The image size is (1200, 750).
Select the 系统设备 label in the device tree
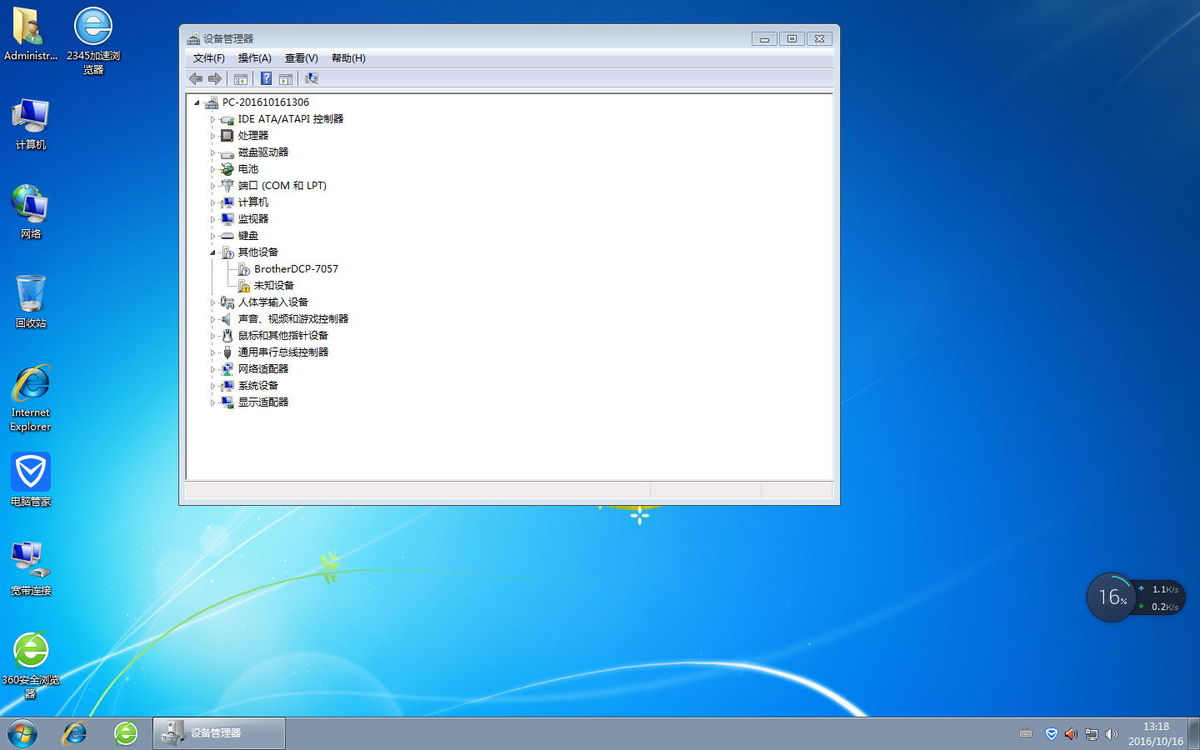tap(258, 385)
